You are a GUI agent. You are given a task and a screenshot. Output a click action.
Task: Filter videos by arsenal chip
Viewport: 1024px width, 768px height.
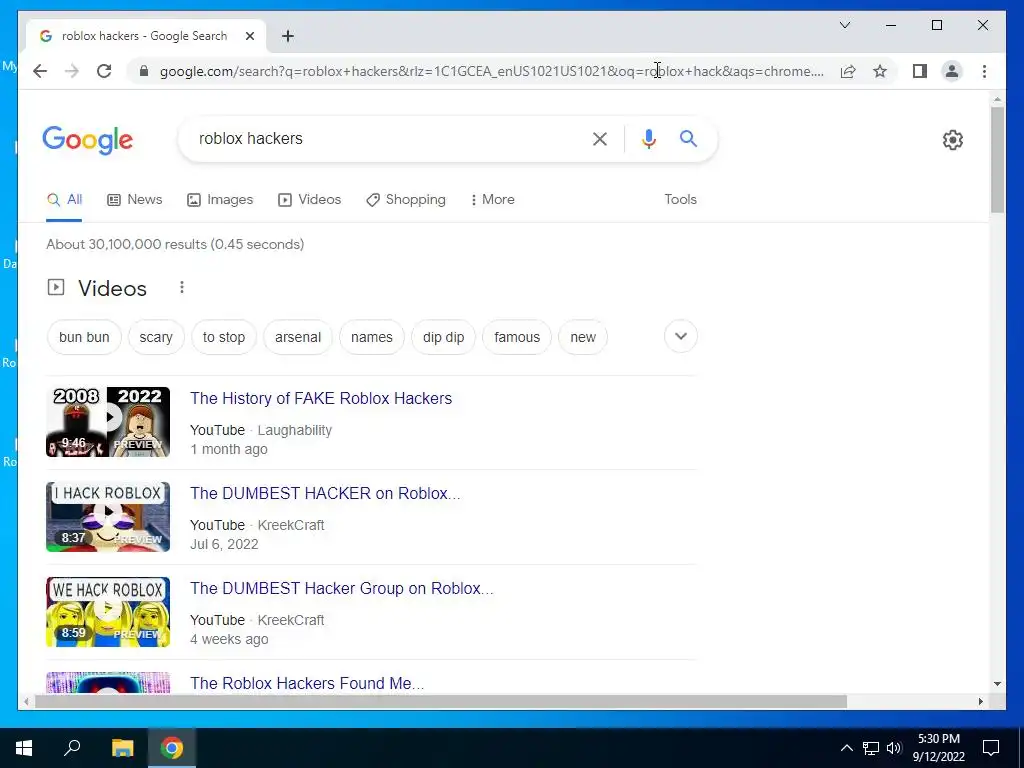point(298,337)
